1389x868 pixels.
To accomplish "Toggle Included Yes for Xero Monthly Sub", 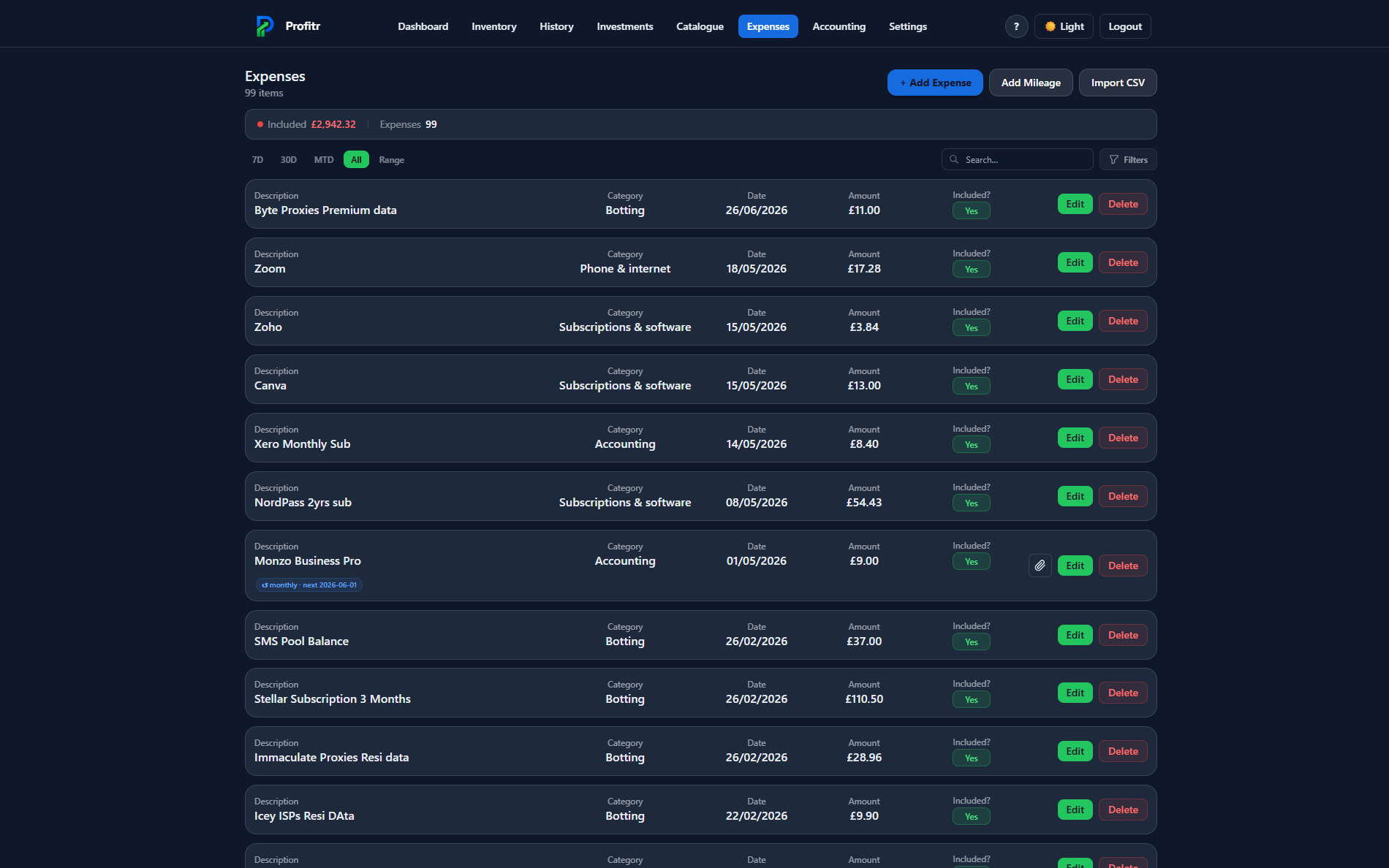I will 971,445.
